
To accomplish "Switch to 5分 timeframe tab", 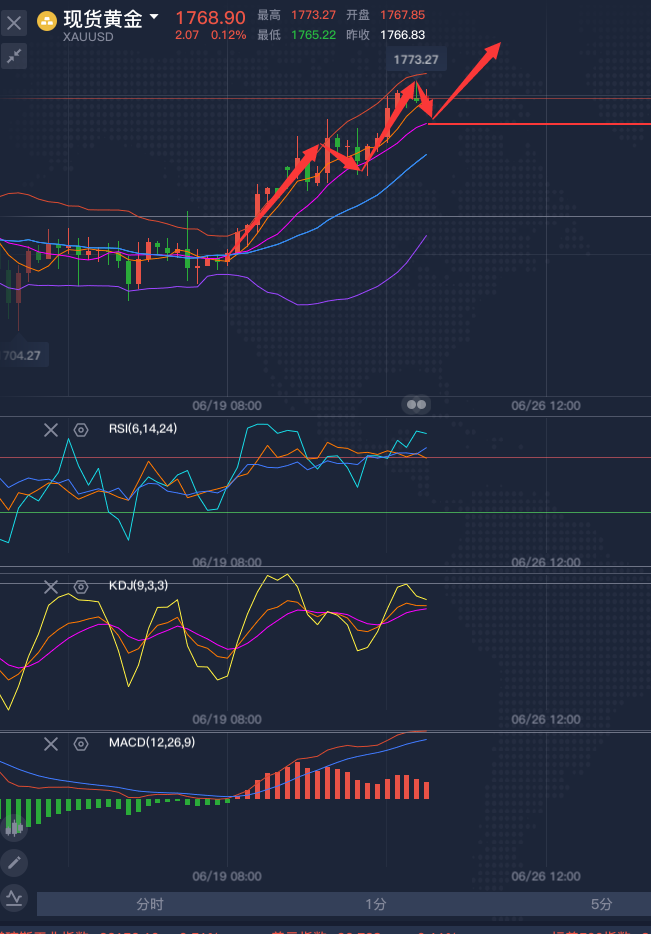I will tap(601, 904).
